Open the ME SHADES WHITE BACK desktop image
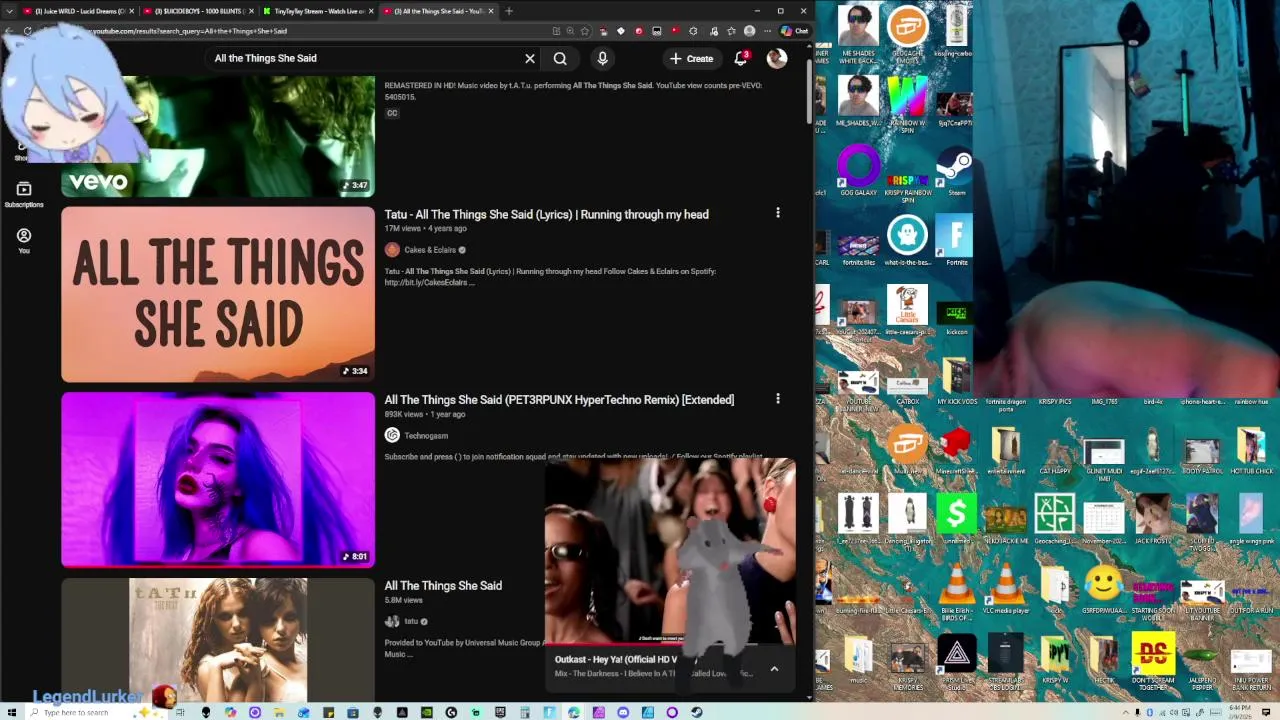 pos(857,35)
